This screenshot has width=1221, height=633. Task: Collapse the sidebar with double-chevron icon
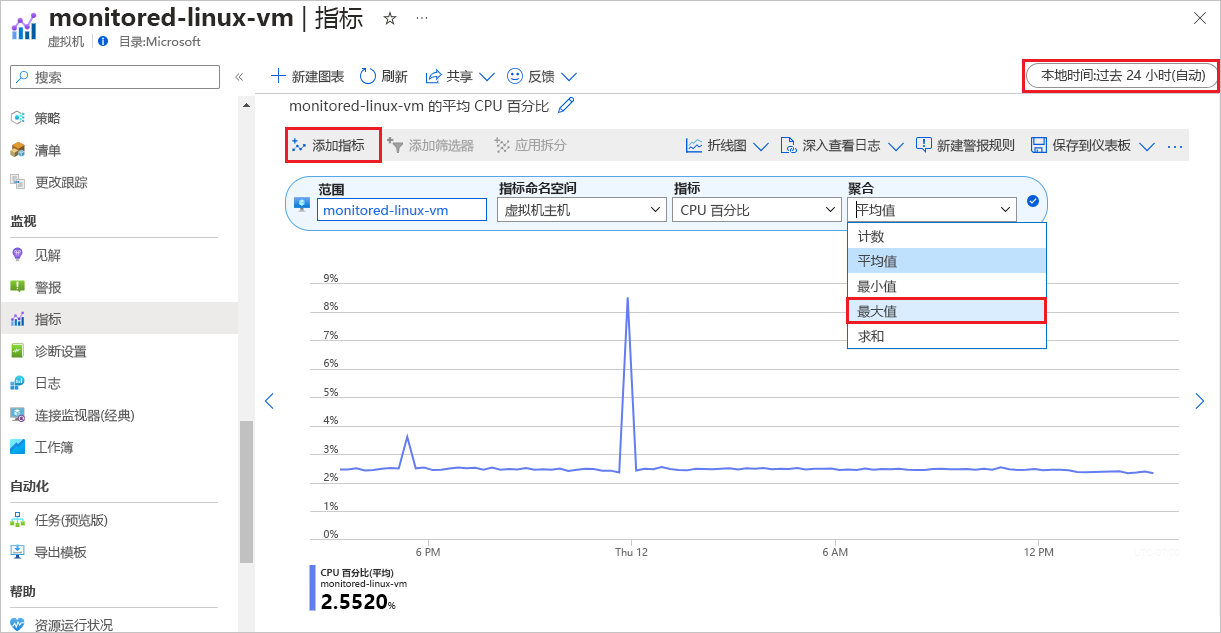click(239, 77)
